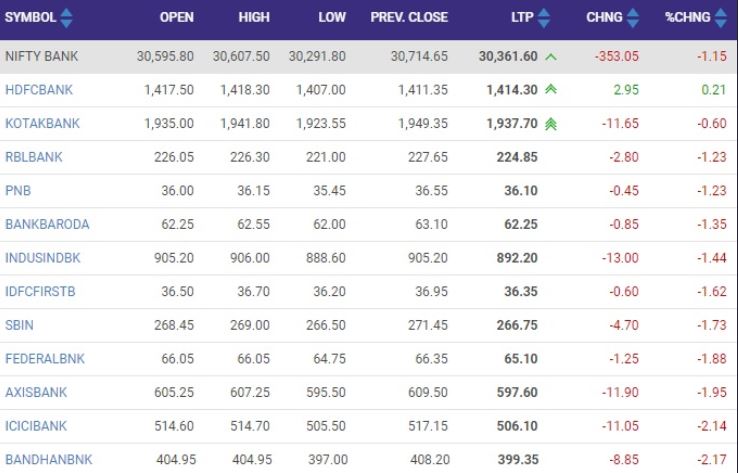The height and width of the screenshot is (473, 738).
Task: Sort table by SYMBOL column arrows
Action: (66, 18)
